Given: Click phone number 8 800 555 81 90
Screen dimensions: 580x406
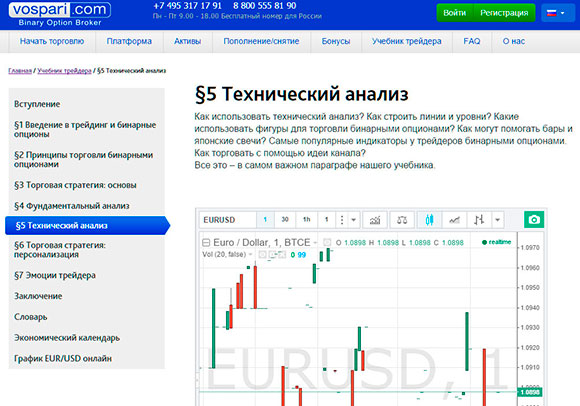Looking at the screenshot, I should [x=264, y=6].
